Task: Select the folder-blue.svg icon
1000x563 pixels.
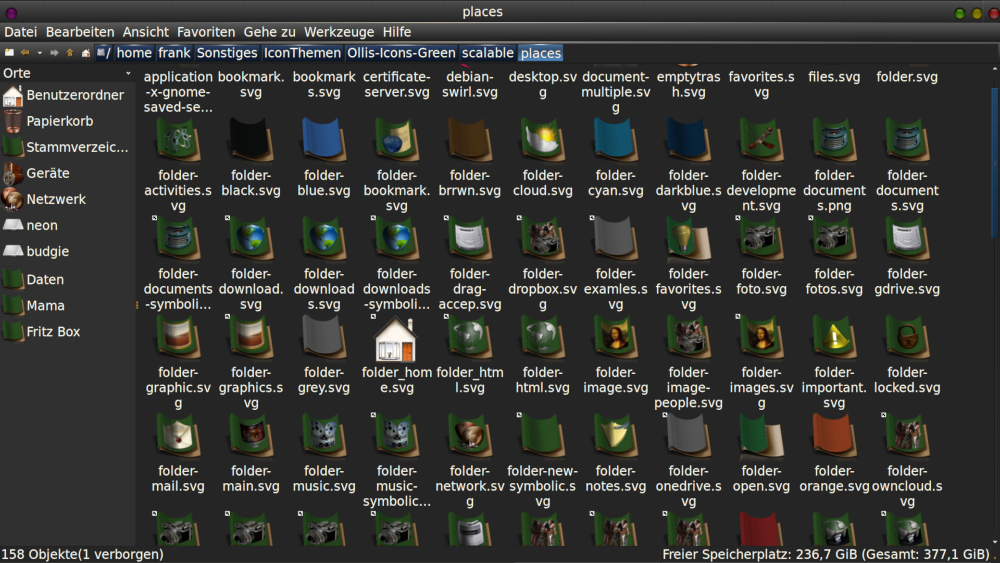Action: tap(323, 140)
